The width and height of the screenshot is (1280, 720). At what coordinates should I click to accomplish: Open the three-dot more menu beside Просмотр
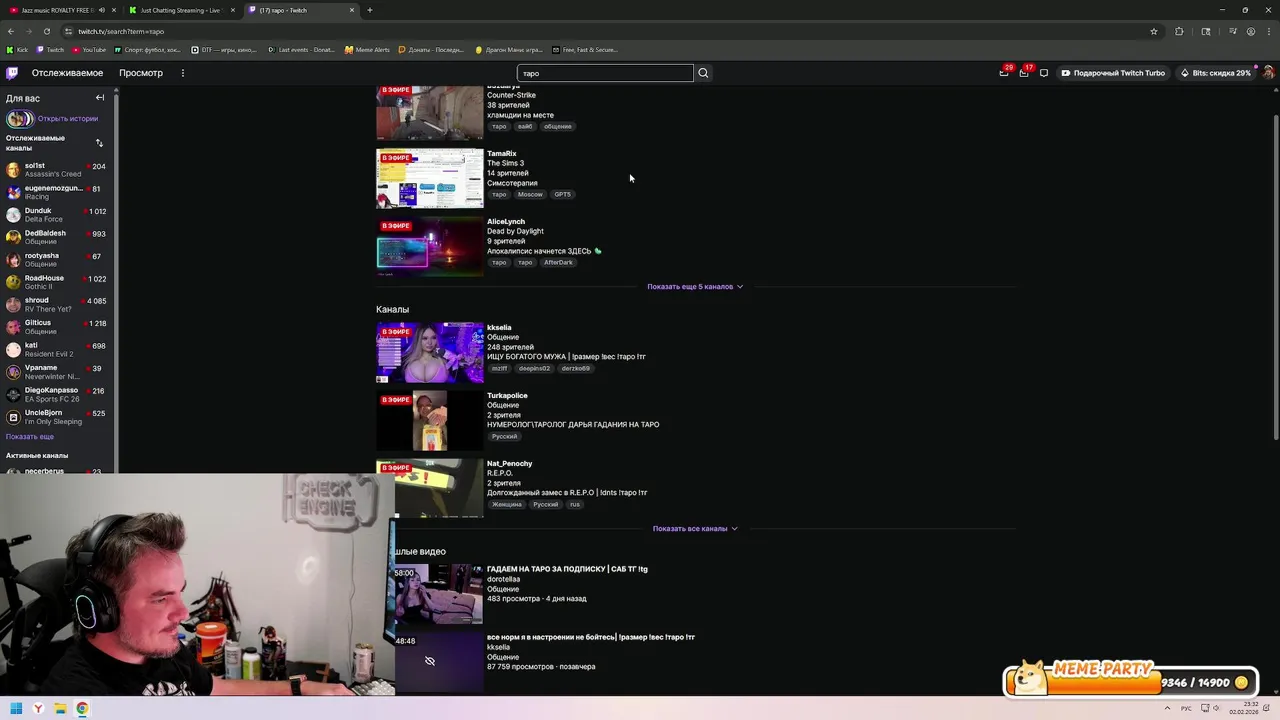coord(183,73)
